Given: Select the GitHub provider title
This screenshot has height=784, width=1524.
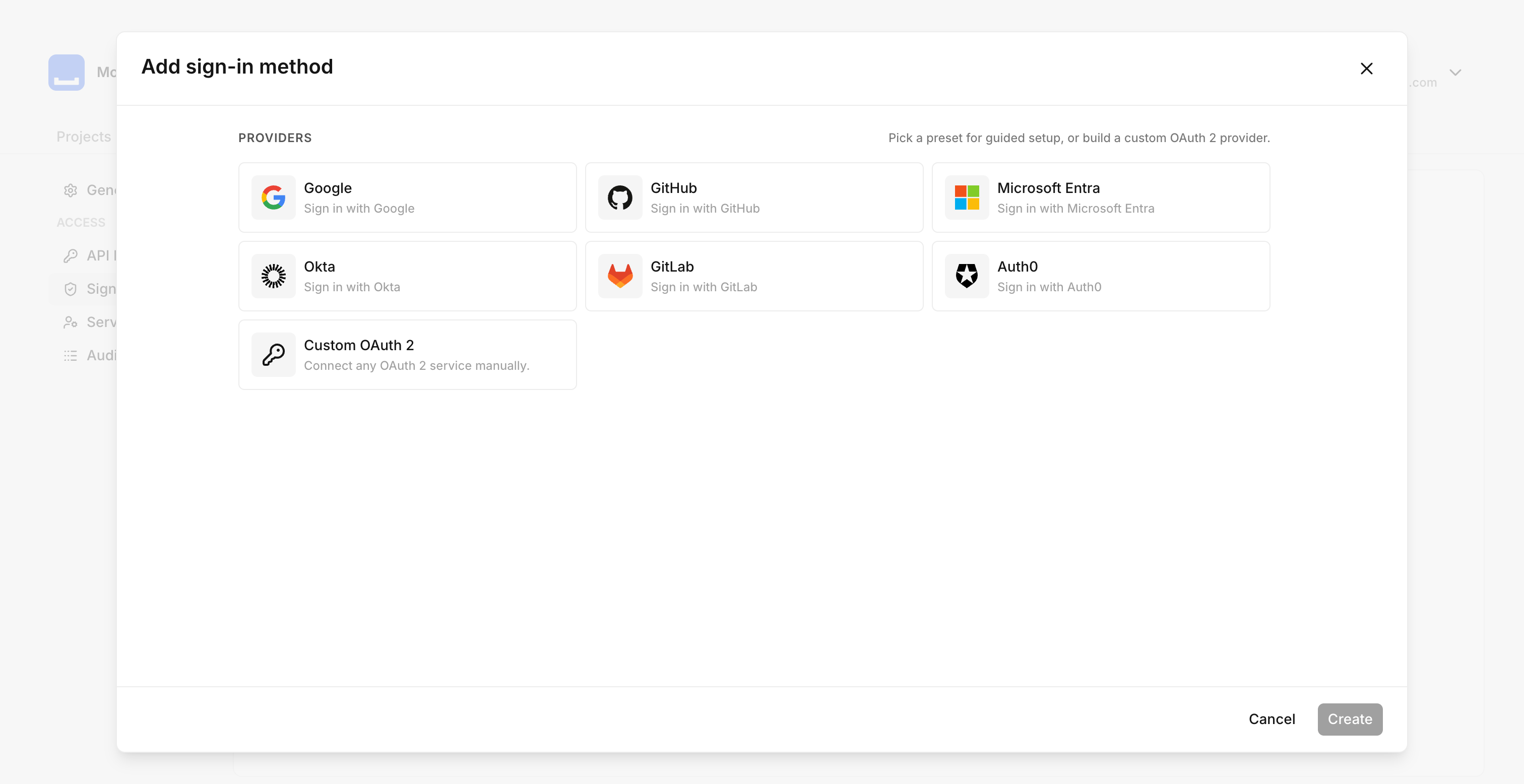Looking at the screenshot, I should (x=674, y=188).
